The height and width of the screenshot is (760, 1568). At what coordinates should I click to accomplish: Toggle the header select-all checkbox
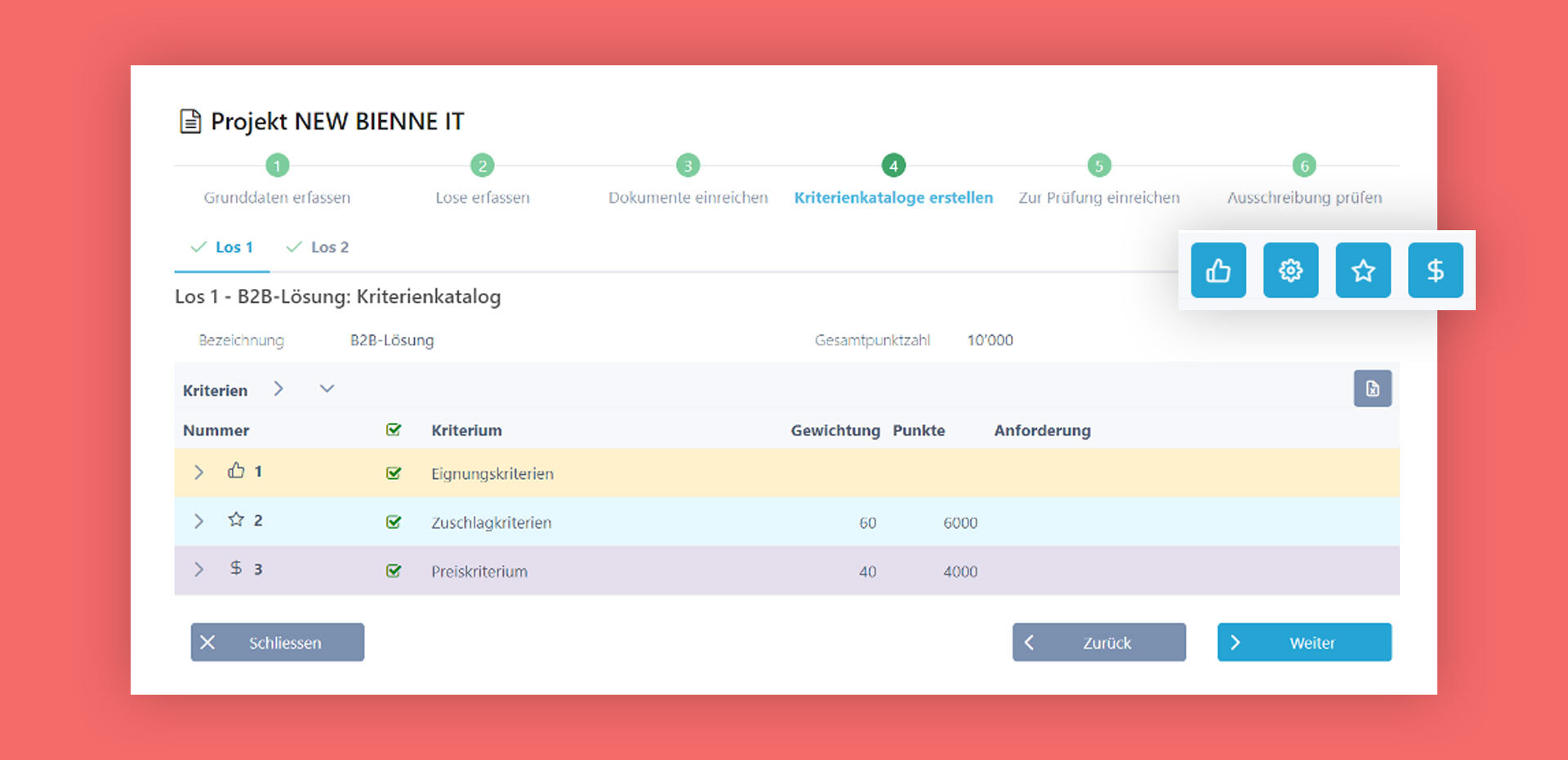click(394, 429)
